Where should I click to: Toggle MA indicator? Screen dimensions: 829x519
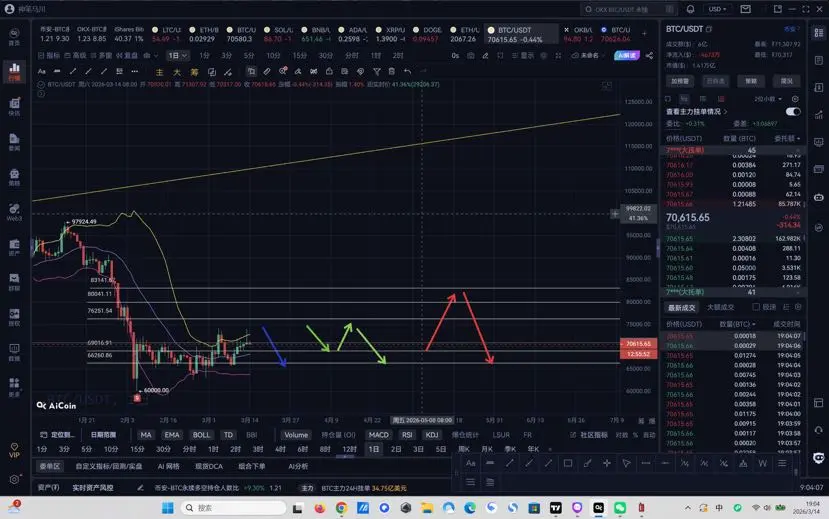(x=145, y=435)
